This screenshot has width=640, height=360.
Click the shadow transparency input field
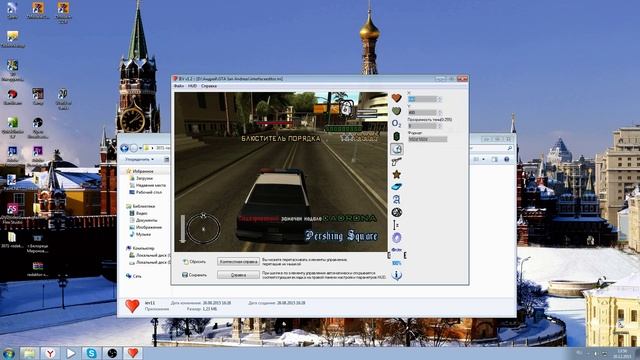tap(422, 126)
